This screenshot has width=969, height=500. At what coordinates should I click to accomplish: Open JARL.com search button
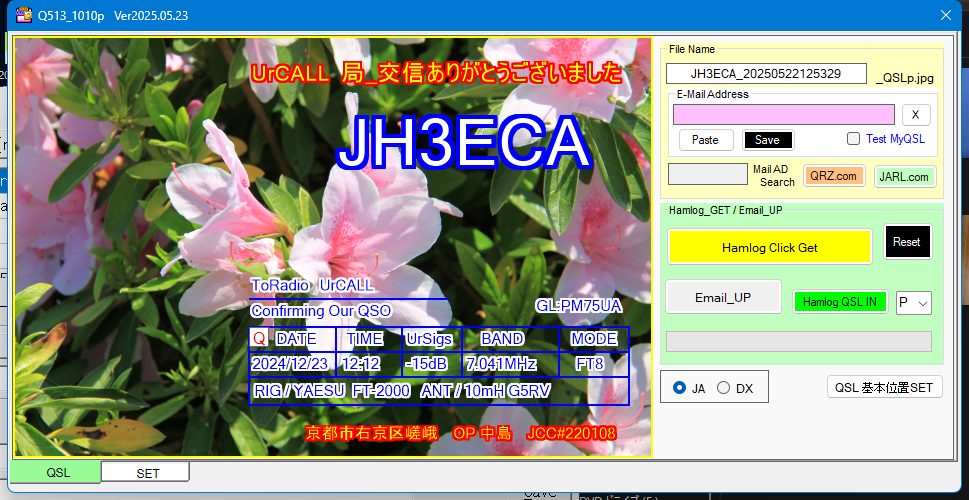905,177
